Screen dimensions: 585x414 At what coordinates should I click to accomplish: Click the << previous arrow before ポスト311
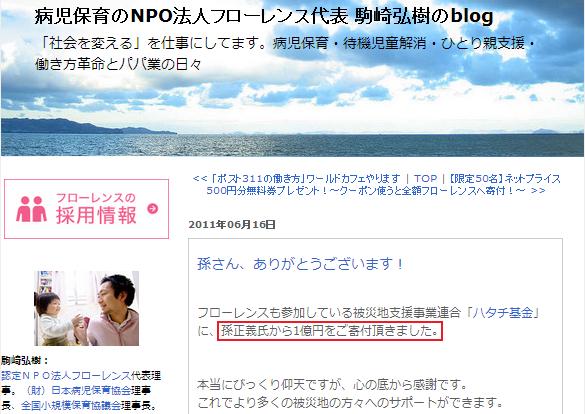[200, 179]
